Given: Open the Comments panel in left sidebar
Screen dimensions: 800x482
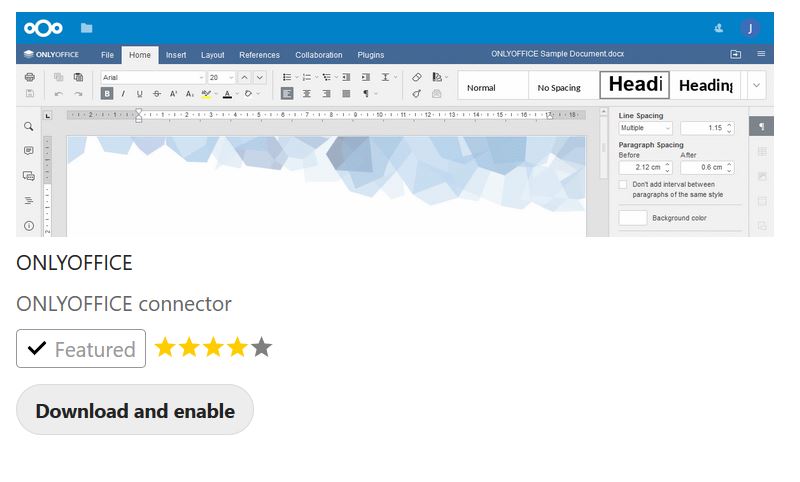Looking at the screenshot, I should pos(29,151).
